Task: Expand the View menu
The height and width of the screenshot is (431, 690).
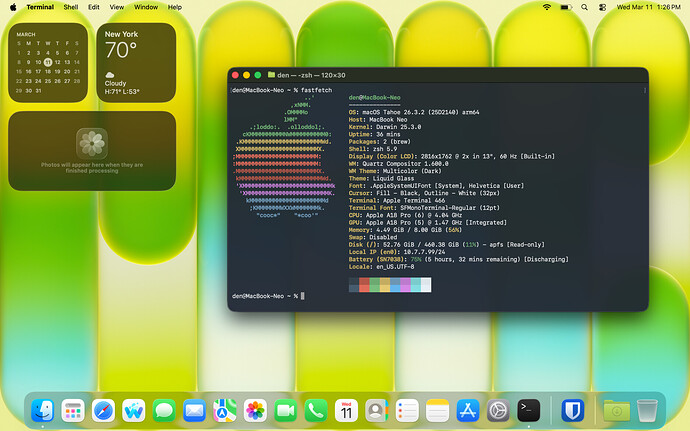Action: coord(117,7)
